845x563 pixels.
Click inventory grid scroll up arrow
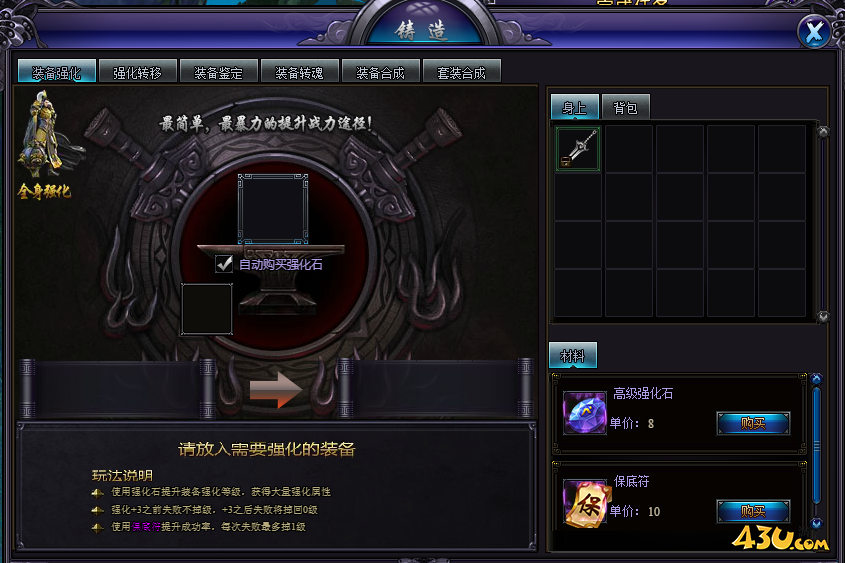pos(823,131)
